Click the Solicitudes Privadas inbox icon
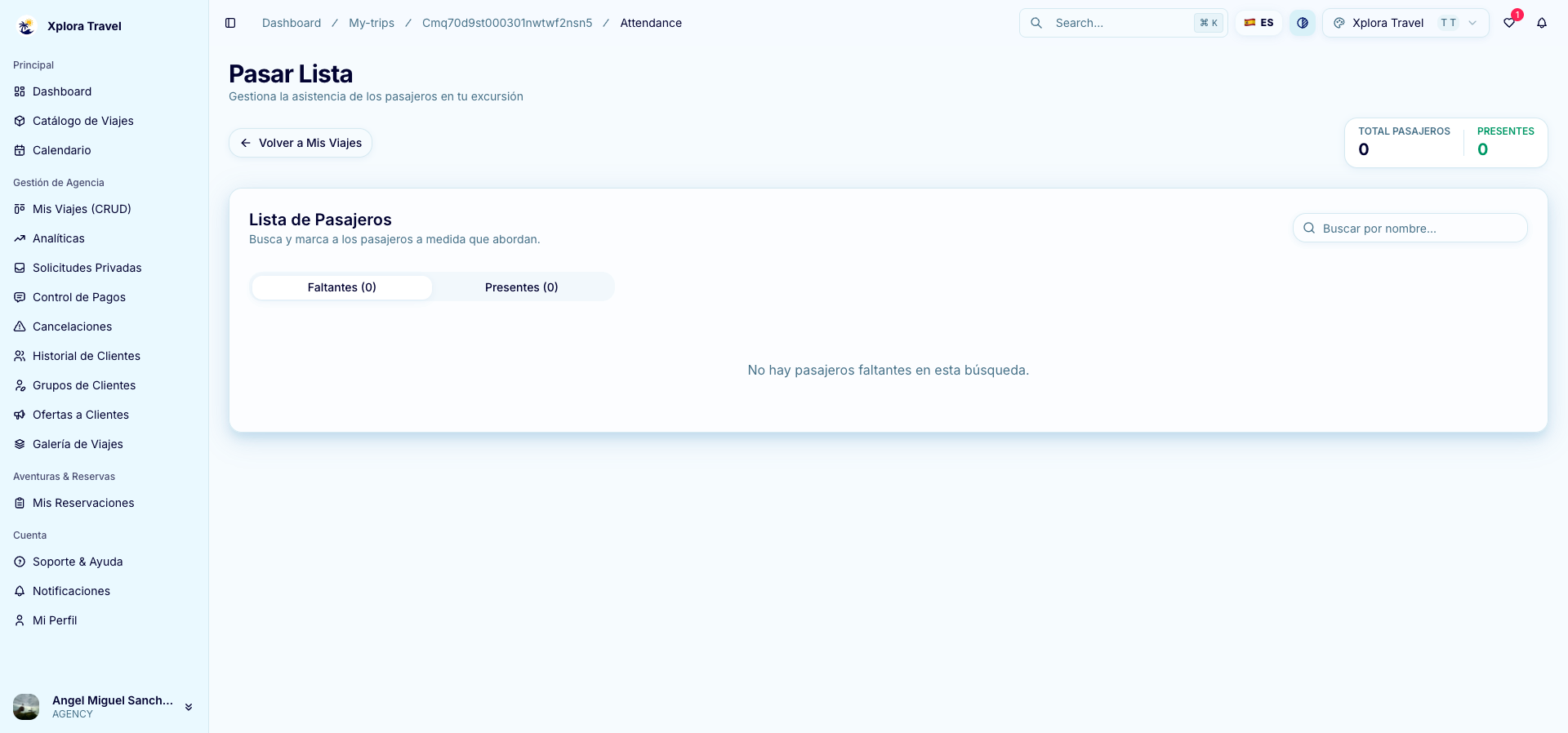 20,268
